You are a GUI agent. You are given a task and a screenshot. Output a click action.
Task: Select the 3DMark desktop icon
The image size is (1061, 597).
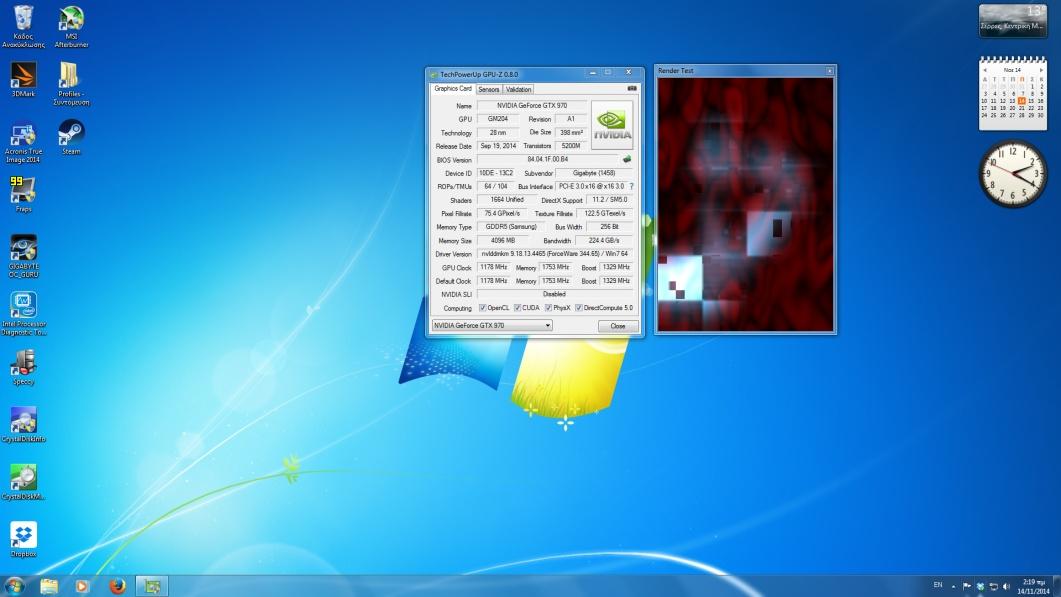pos(23,79)
